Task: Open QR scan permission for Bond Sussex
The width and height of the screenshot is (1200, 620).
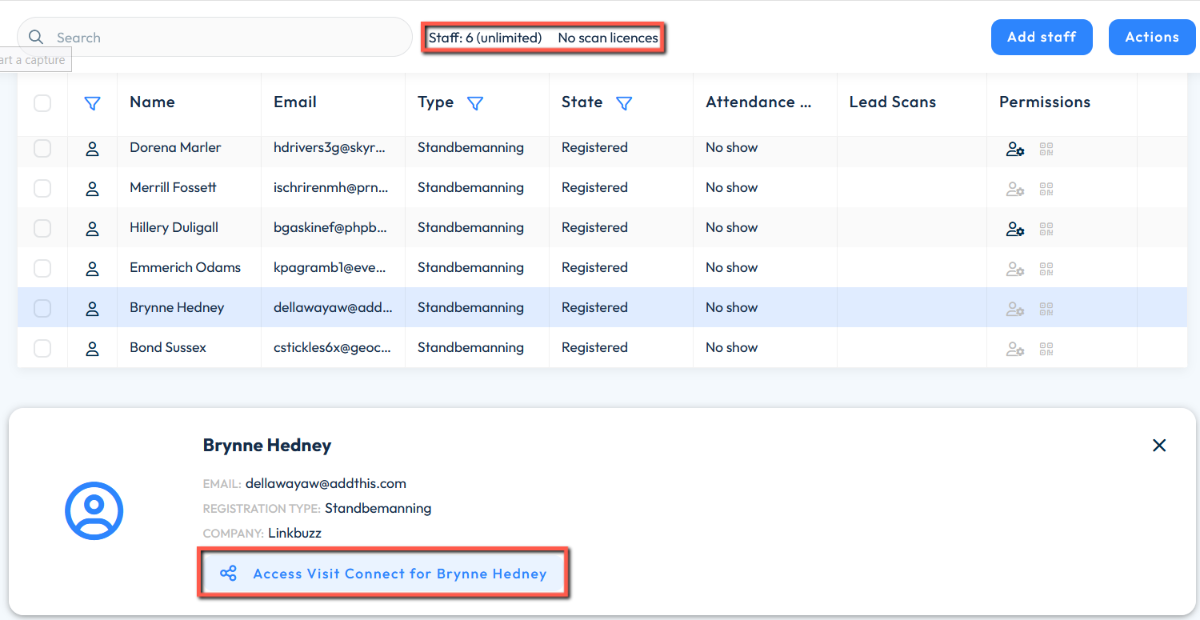Action: 1047,349
